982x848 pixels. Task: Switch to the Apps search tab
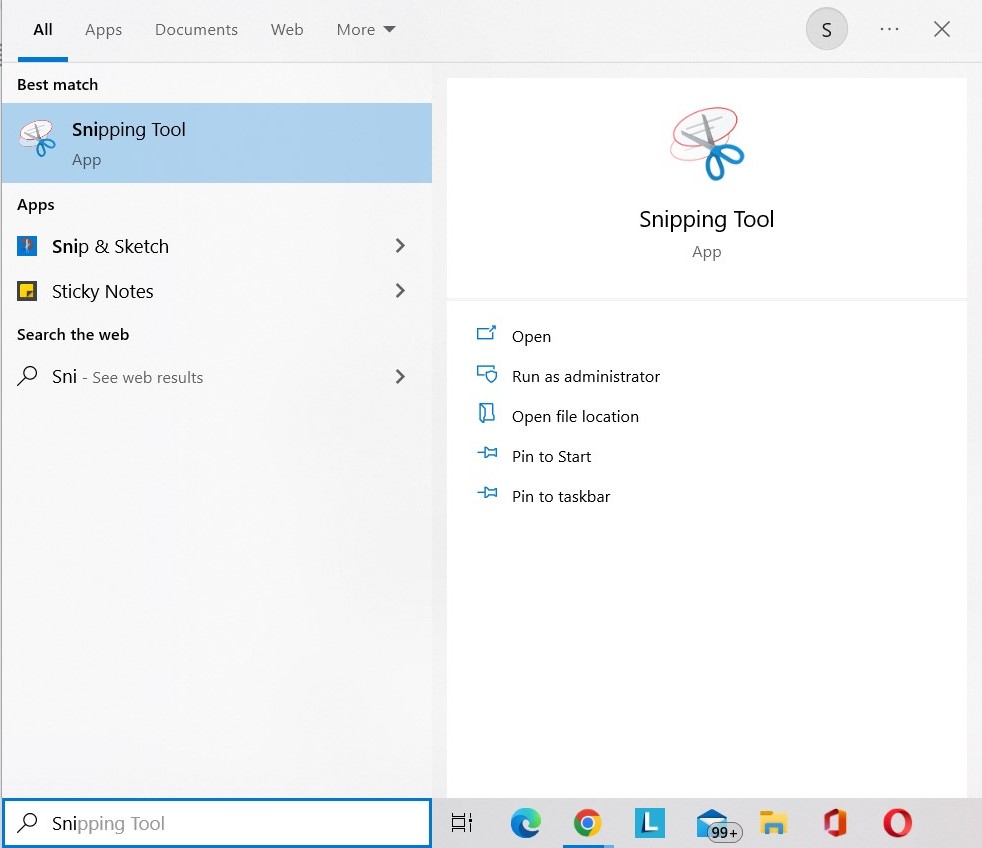coord(103,29)
